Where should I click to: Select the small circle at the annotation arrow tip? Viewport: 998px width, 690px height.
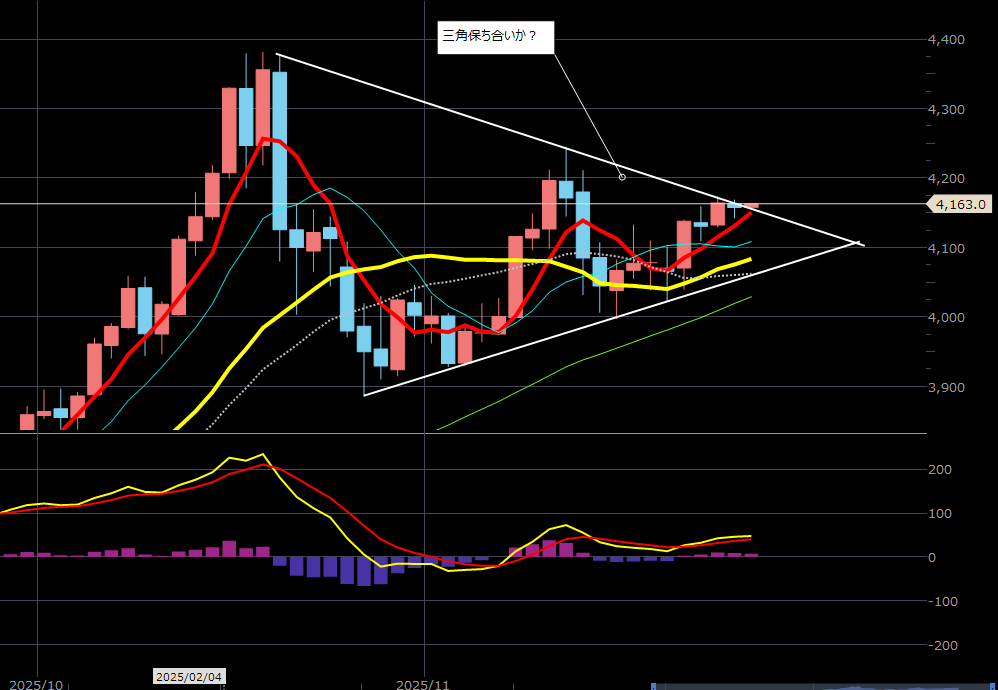click(x=622, y=177)
